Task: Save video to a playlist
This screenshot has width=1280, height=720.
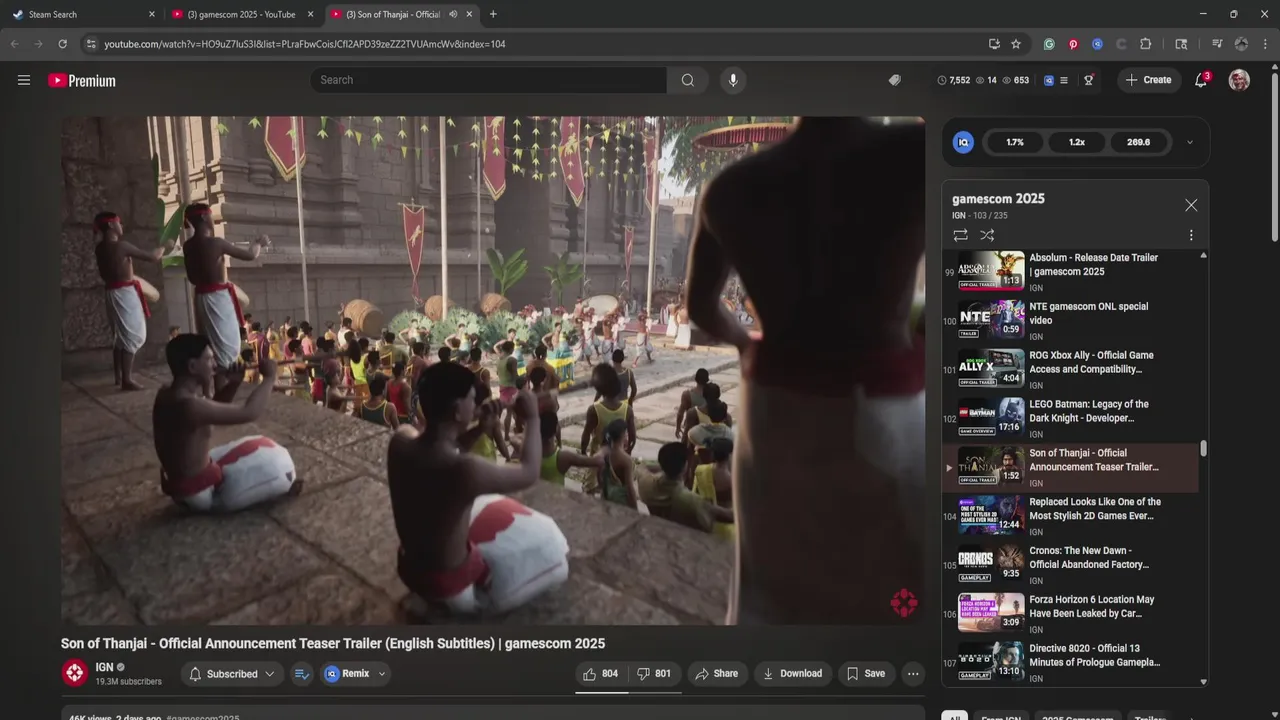Action: (x=866, y=674)
